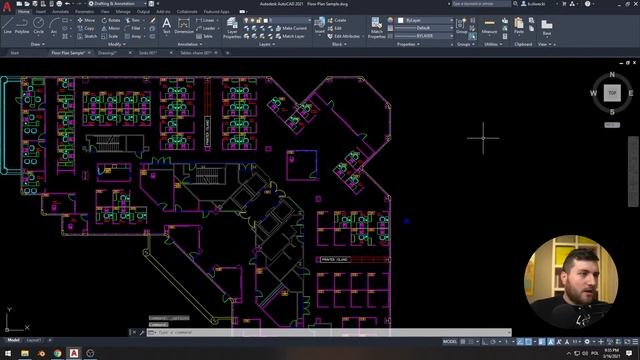Switch to the Annotate ribbon tab
The width and height of the screenshot is (640, 360).
60,12
